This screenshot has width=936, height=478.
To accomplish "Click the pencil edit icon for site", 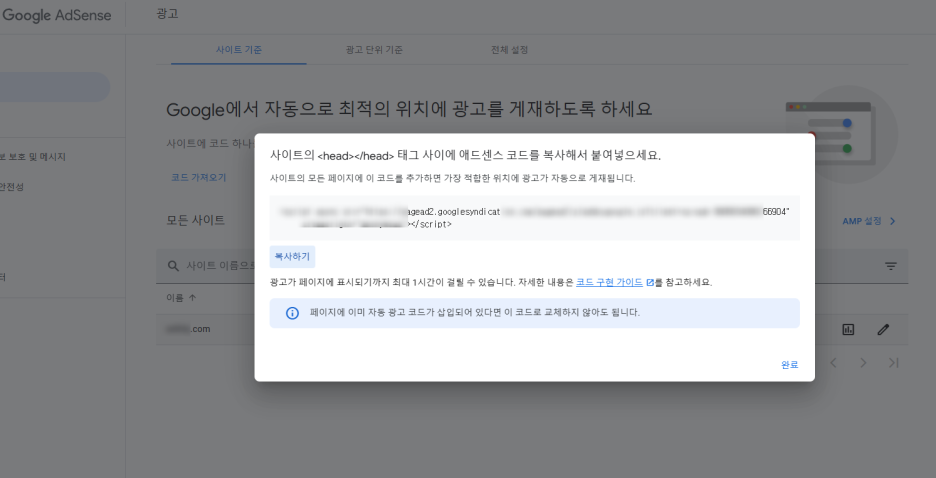I will (x=883, y=329).
